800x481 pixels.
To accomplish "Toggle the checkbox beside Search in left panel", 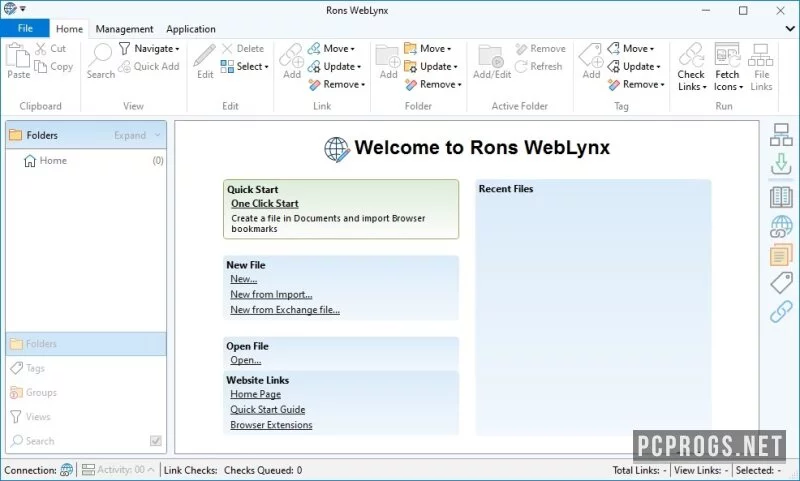I will 156,441.
